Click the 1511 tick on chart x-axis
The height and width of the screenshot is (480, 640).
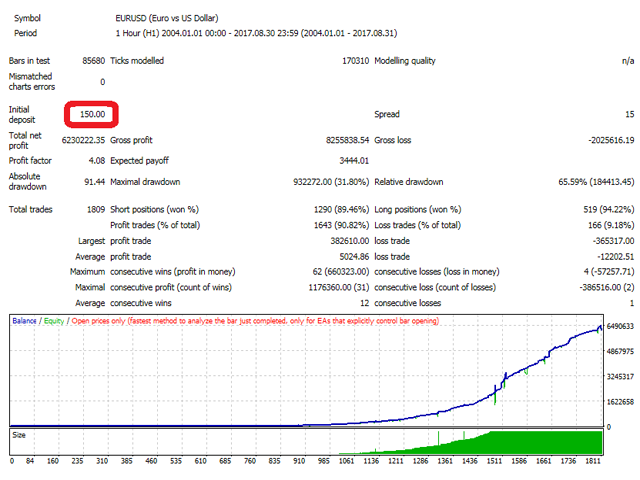point(494,462)
